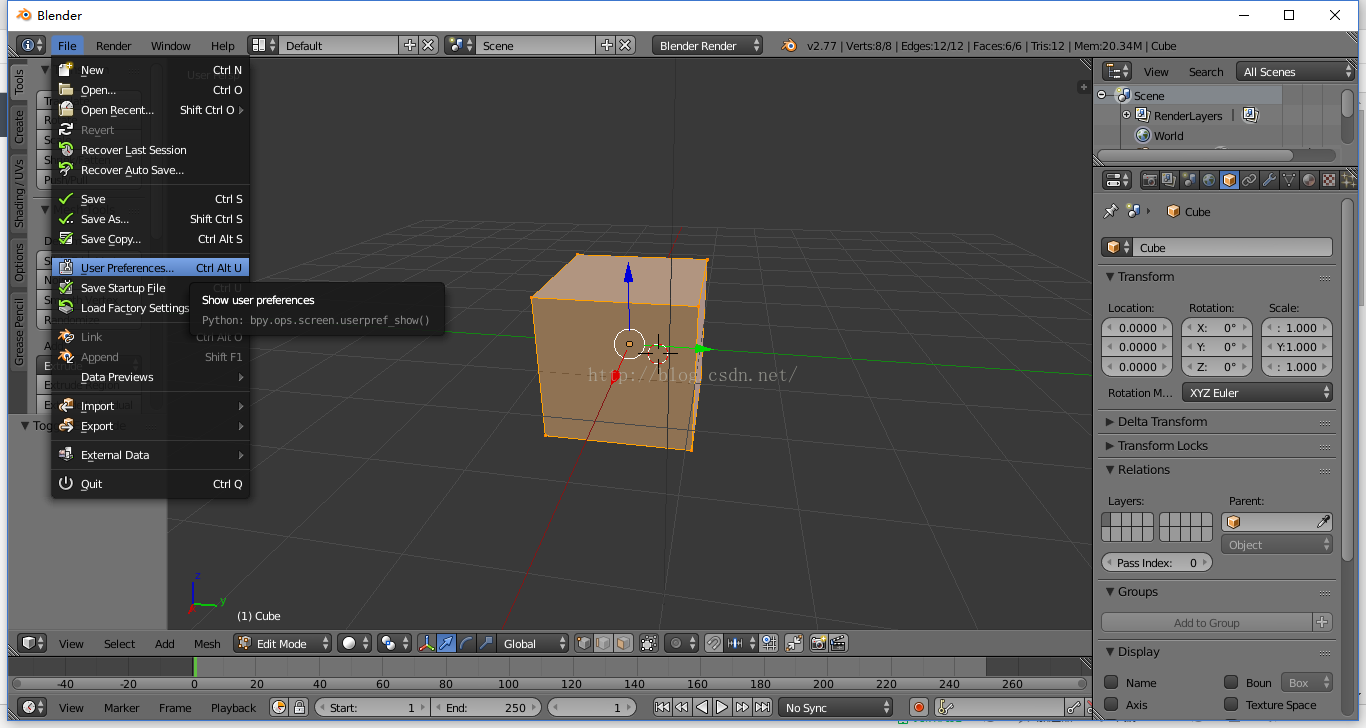This screenshot has width=1366, height=728.
Task: Open the Object properties tab (orange cube)
Action: (1229, 180)
